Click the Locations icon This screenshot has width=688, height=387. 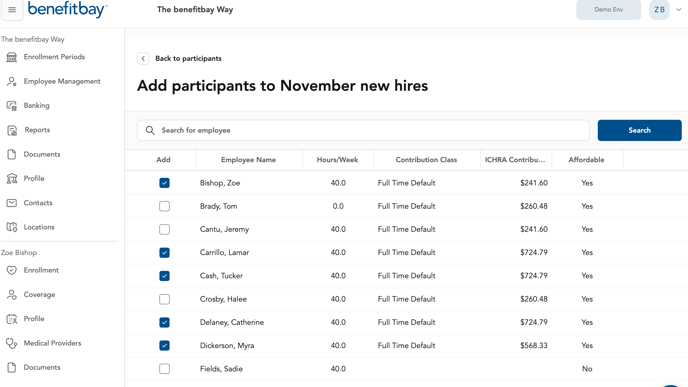tap(12, 227)
